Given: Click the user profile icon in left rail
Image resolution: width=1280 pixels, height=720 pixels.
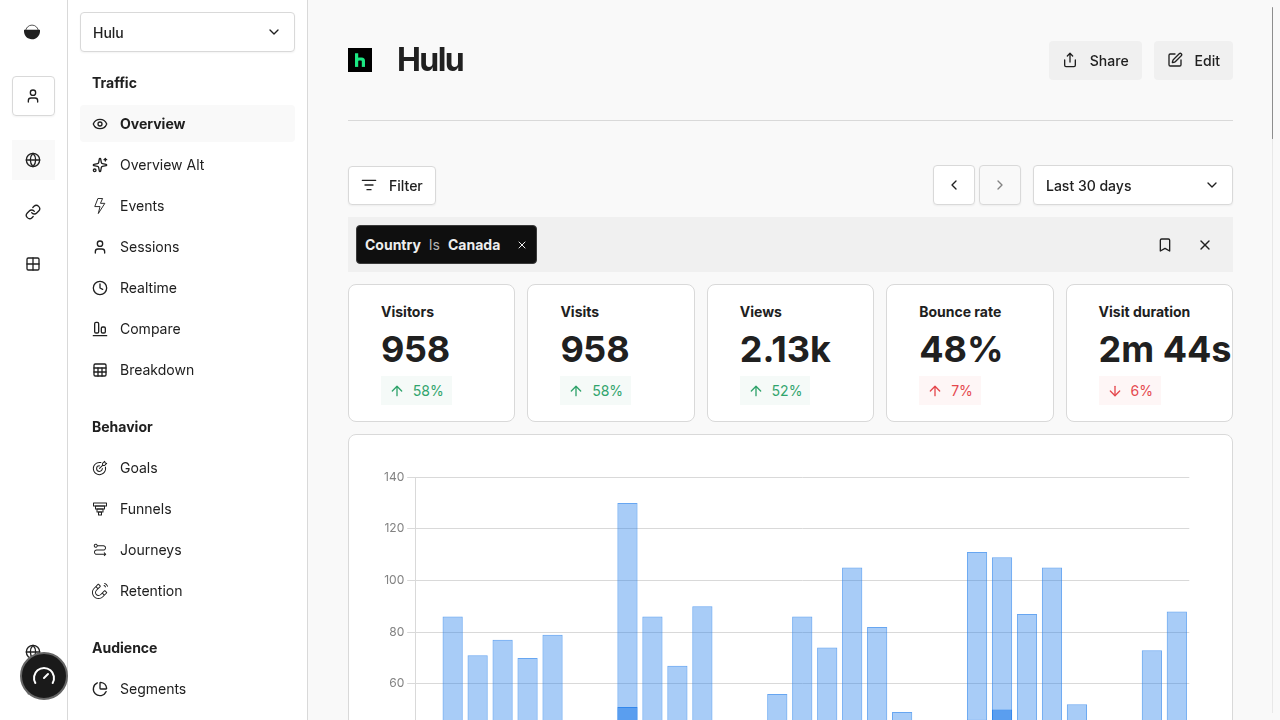Looking at the screenshot, I should coord(33,96).
